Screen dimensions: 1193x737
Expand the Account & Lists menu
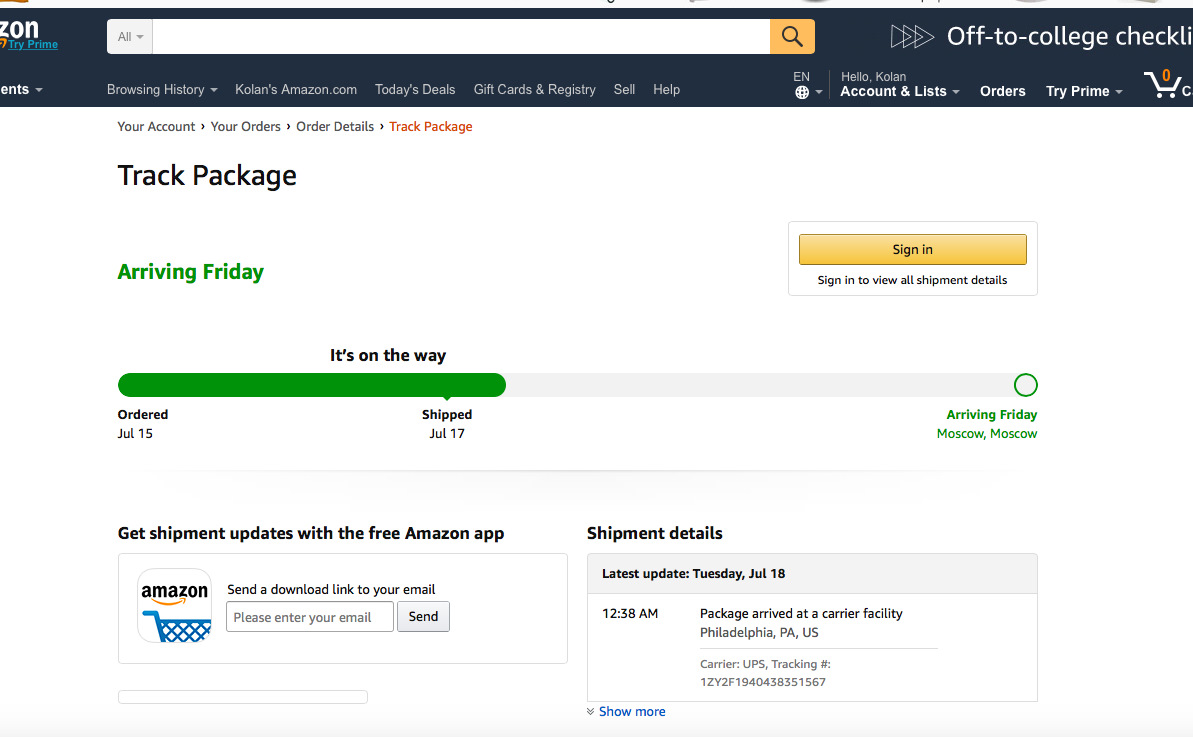(899, 91)
